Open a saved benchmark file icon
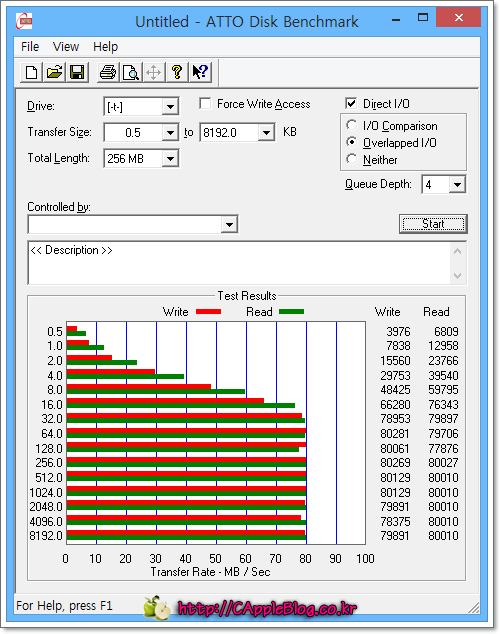This screenshot has height=634, width=500. click(54, 73)
